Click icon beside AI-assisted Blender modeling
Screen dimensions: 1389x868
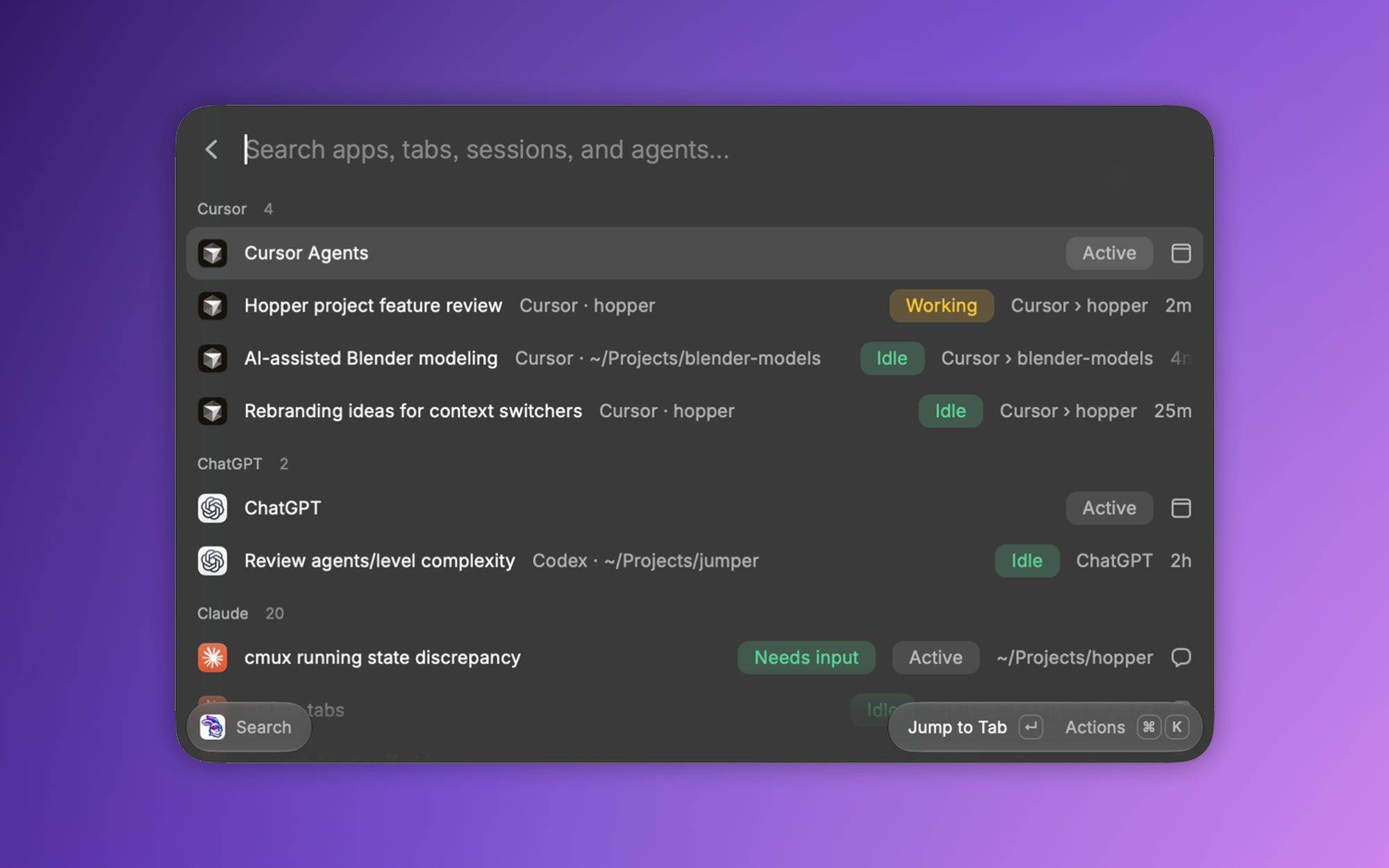(213, 358)
